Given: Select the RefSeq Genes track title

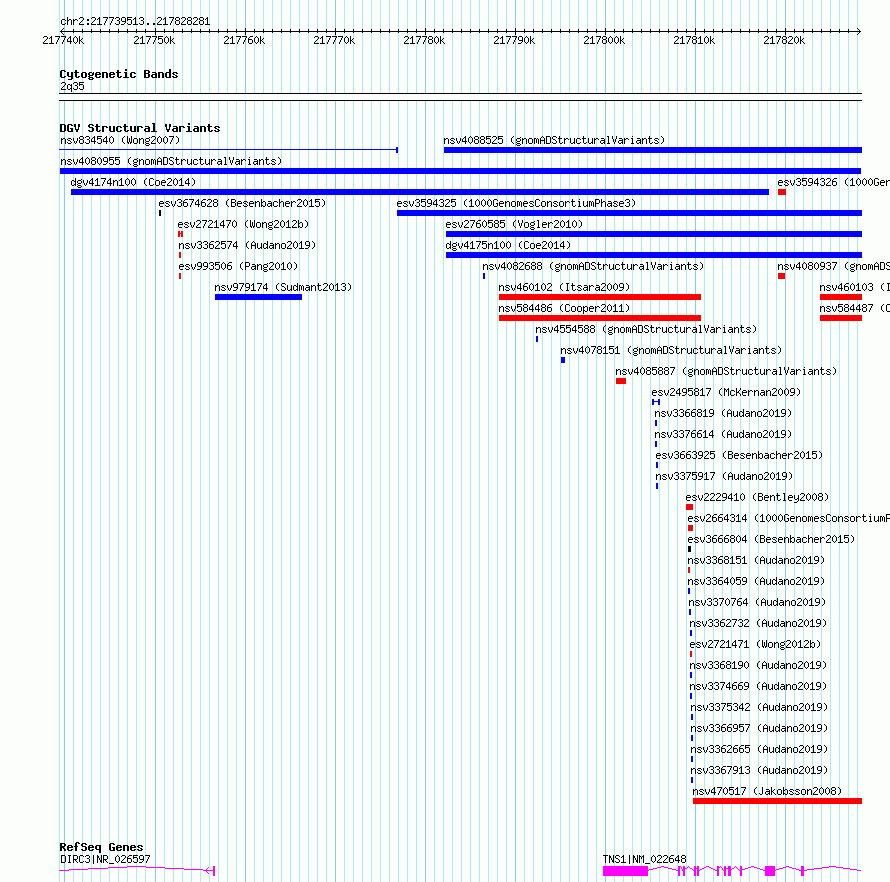Looking at the screenshot, I should pyautogui.click(x=101, y=847).
